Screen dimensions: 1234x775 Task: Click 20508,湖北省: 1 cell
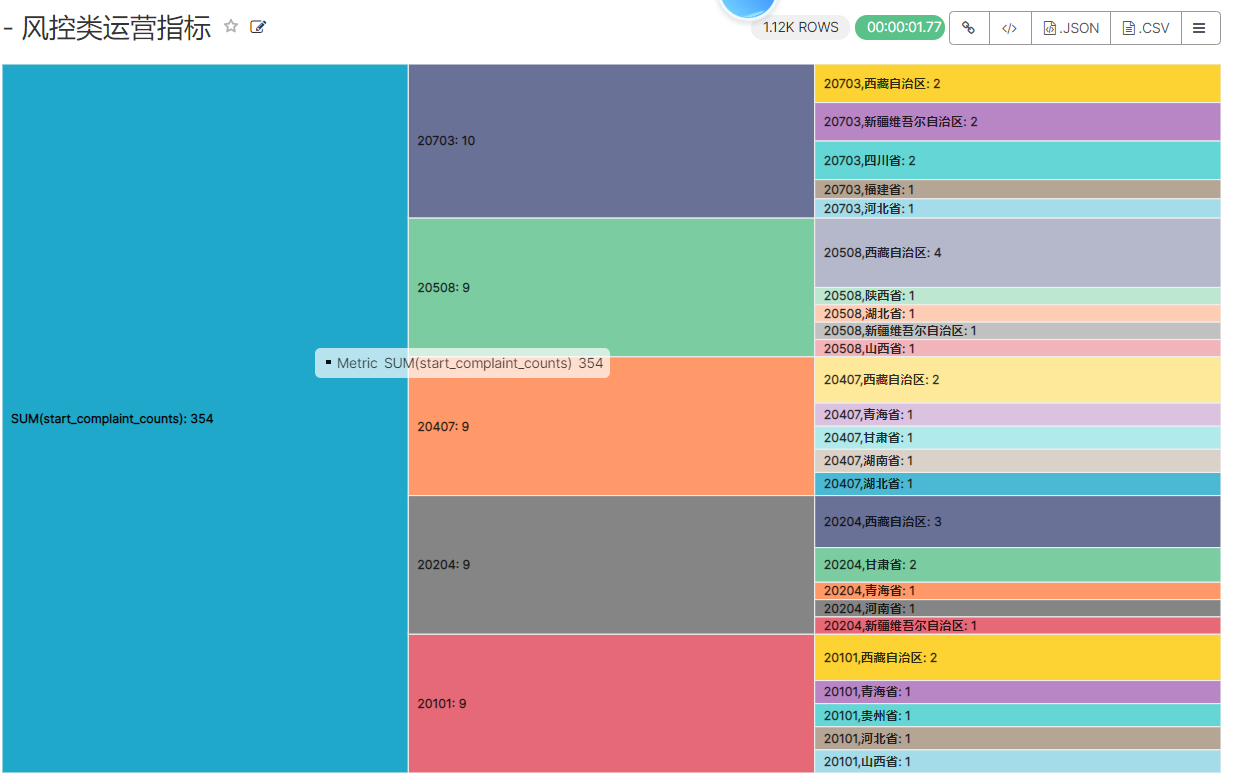point(1018,314)
